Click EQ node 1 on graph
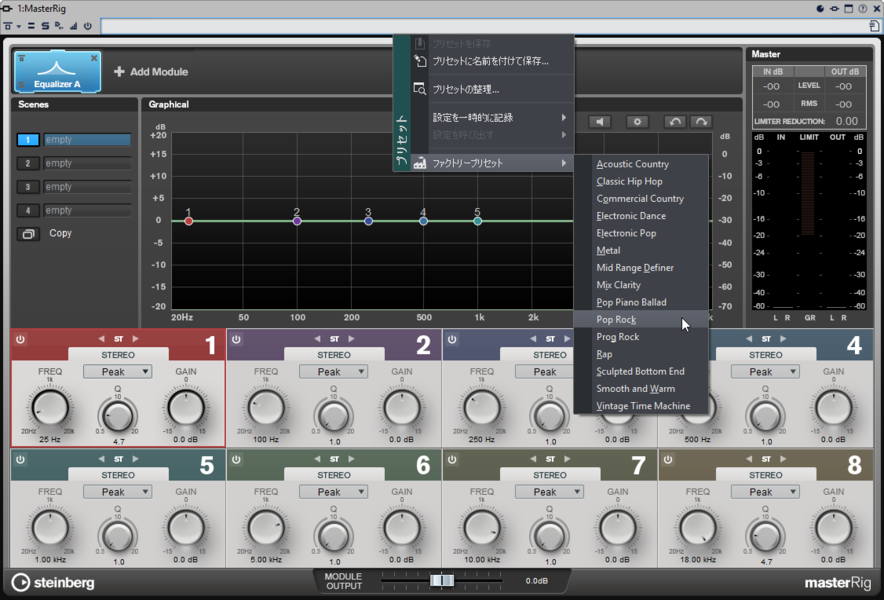Viewport: 884px width, 600px height. click(x=189, y=221)
